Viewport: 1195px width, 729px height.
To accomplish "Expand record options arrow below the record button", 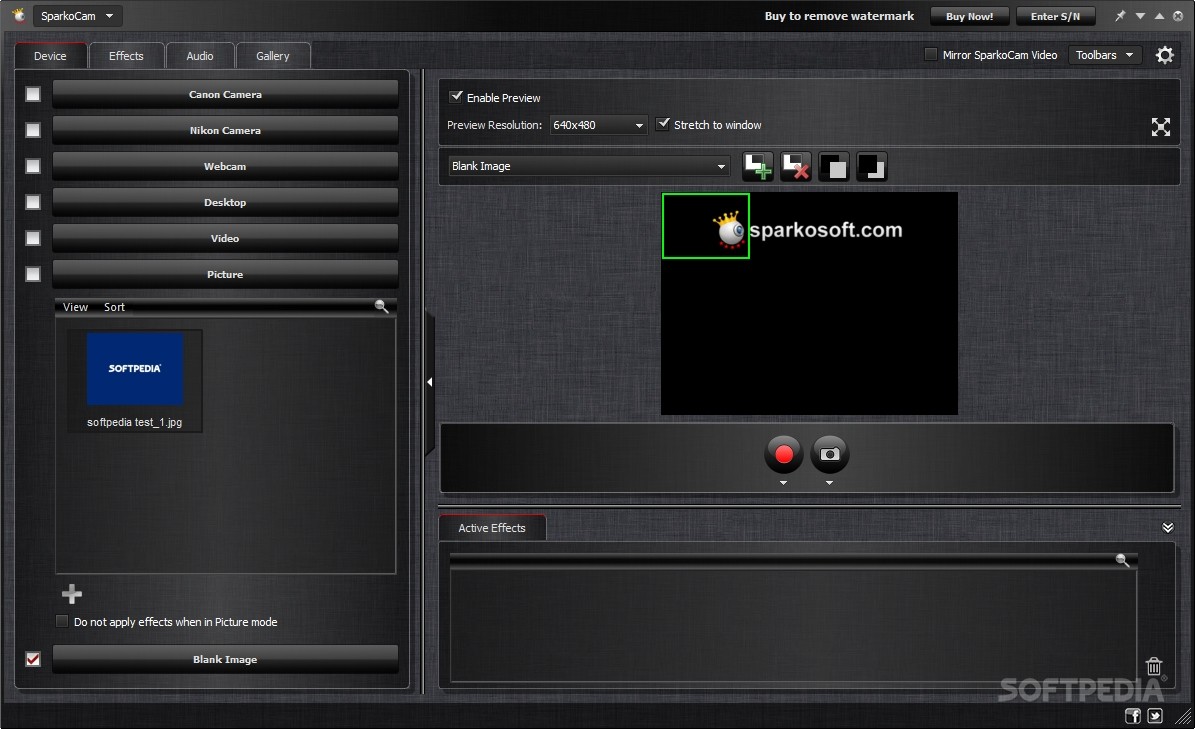I will [783, 483].
